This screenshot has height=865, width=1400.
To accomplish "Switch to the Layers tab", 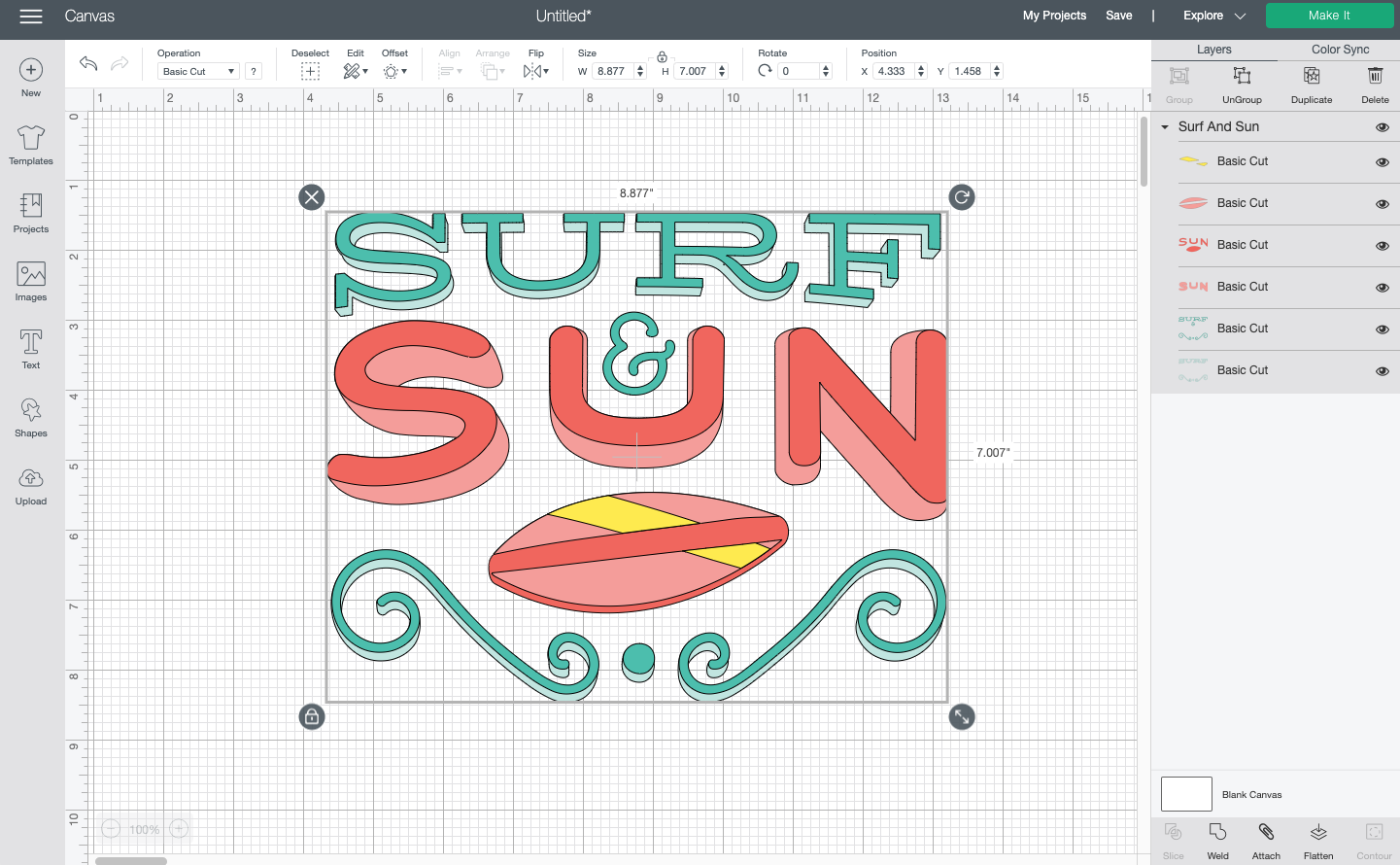I will (x=1213, y=50).
